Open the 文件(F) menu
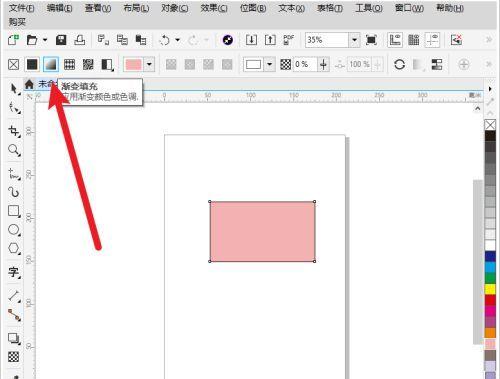The height and width of the screenshot is (379, 500). 21,8
